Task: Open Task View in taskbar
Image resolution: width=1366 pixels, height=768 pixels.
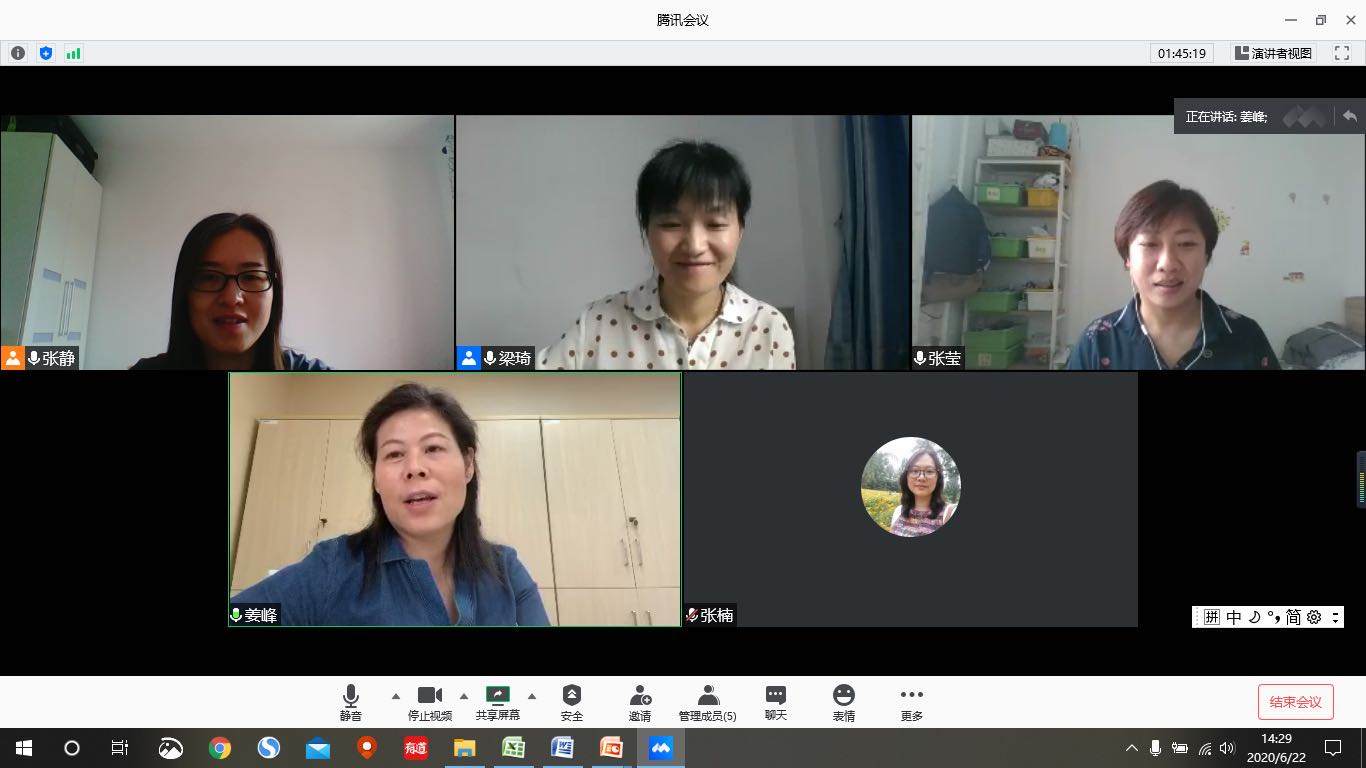Action: (x=120, y=748)
